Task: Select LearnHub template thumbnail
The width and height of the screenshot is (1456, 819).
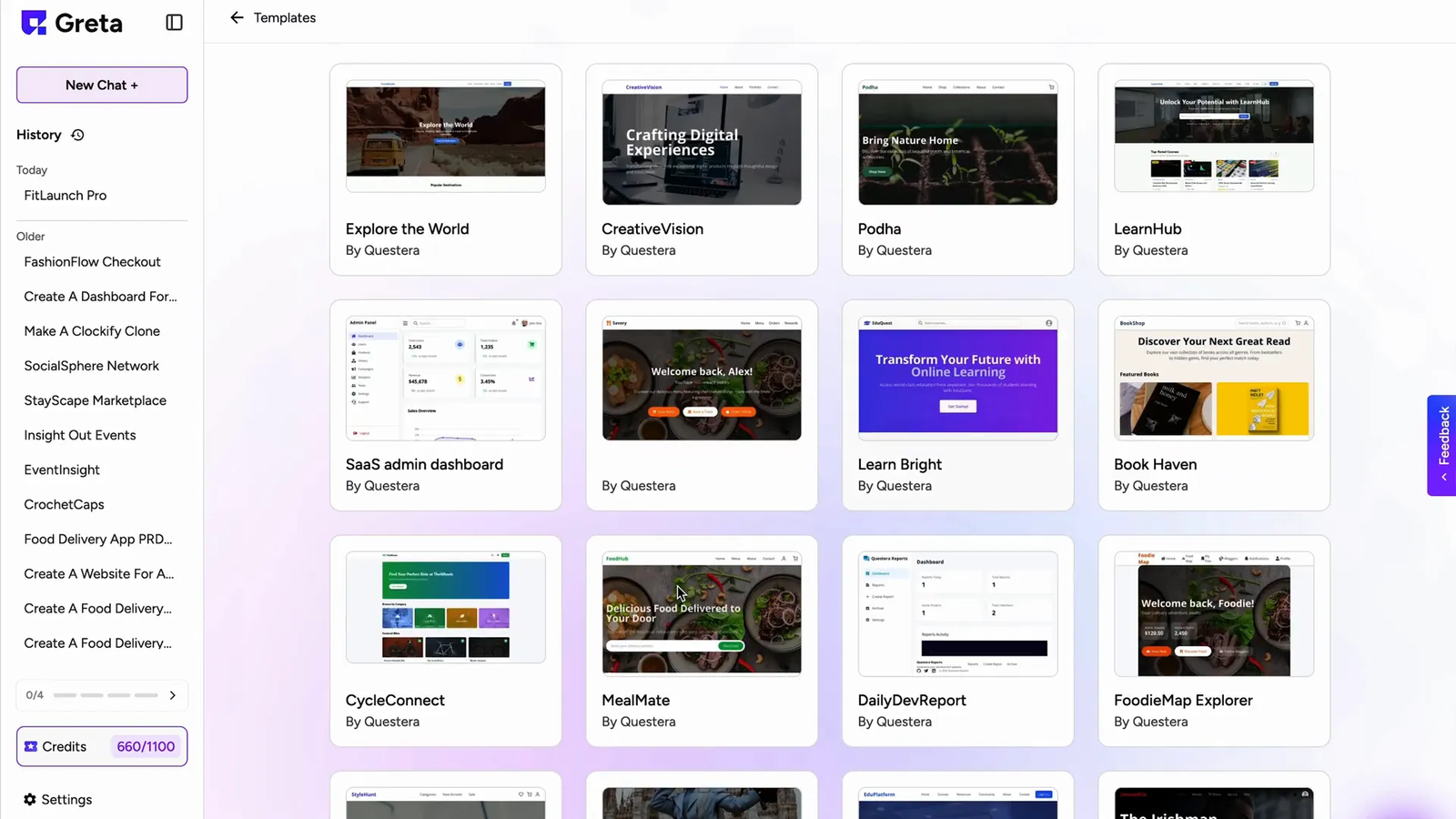Action: point(1214,136)
